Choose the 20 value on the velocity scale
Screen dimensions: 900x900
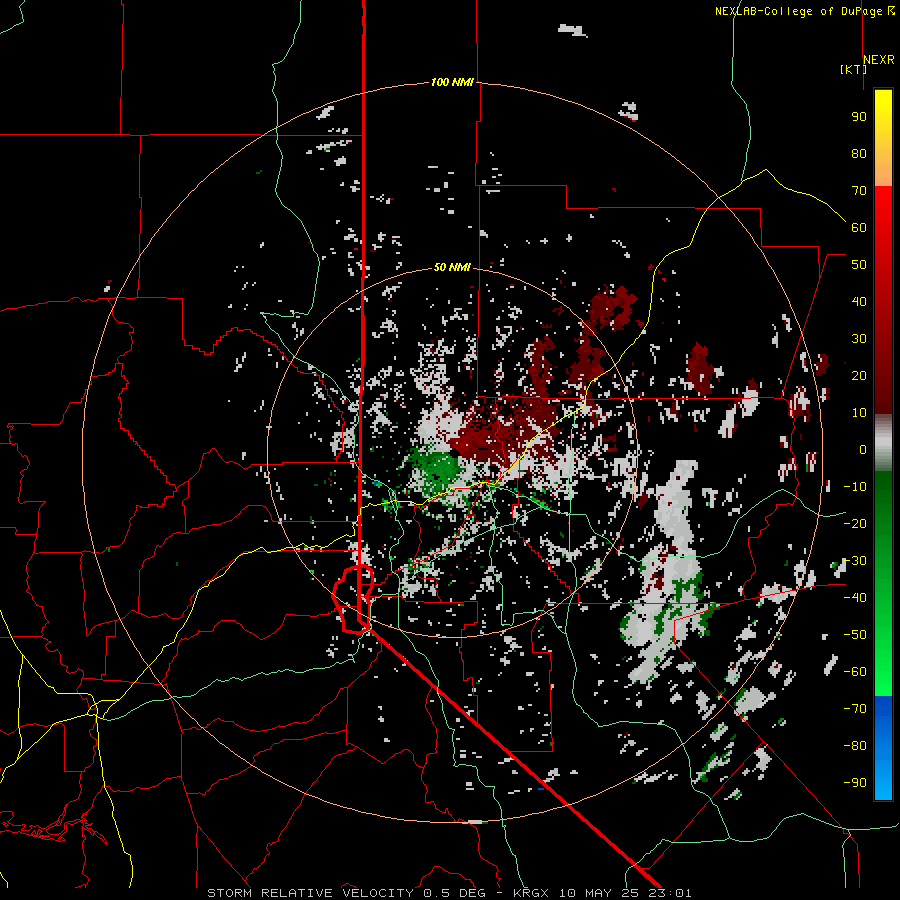point(859,376)
